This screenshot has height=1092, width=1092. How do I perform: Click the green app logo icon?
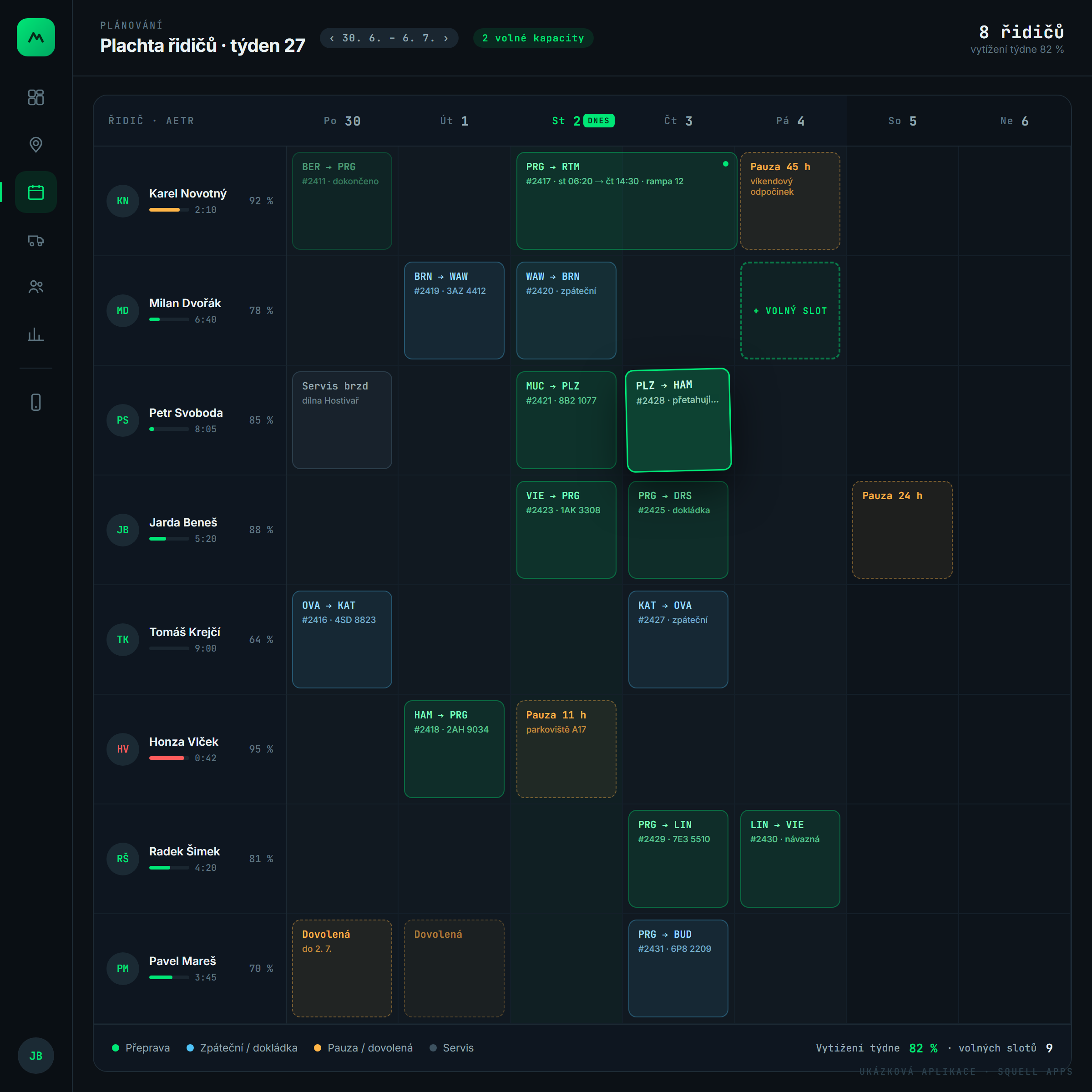tap(35, 37)
